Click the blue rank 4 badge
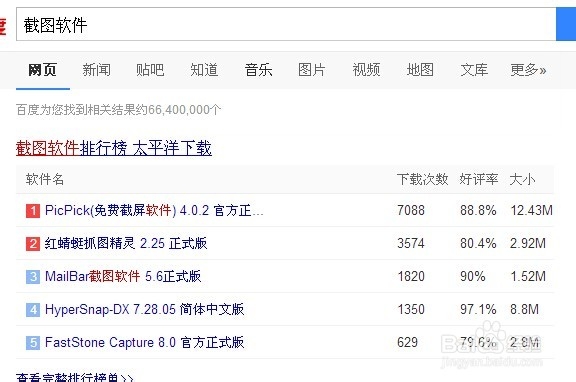The width and height of the screenshot is (576, 382). [x=33, y=310]
